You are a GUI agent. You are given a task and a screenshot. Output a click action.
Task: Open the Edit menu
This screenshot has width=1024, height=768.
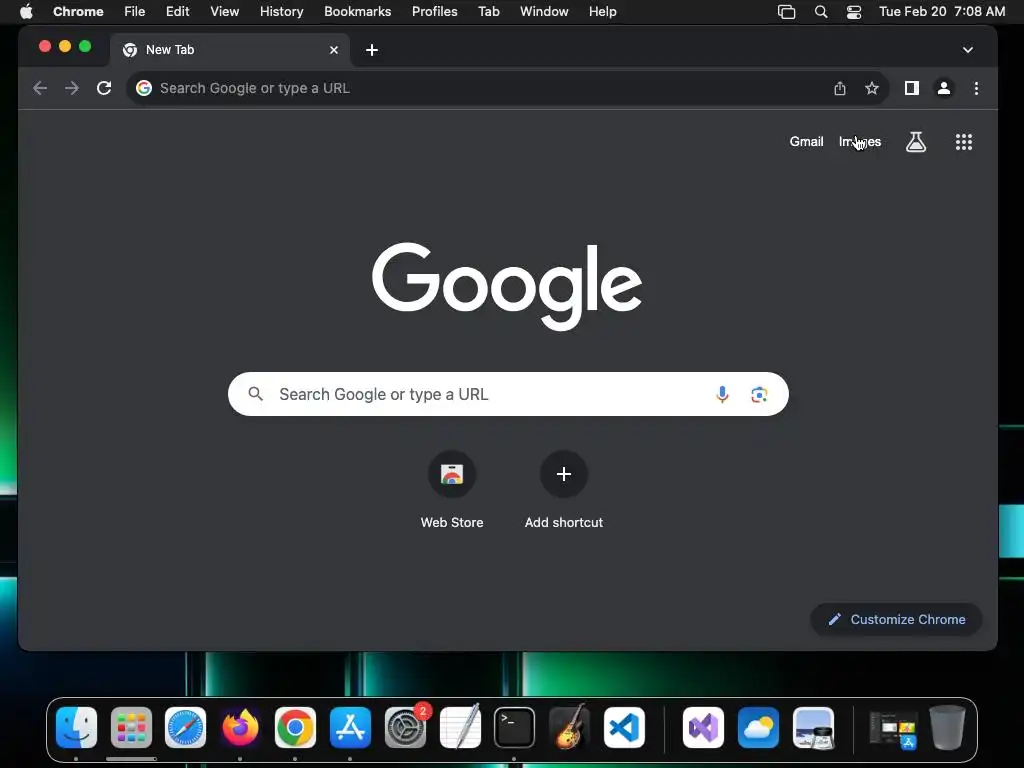pyautogui.click(x=177, y=12)
